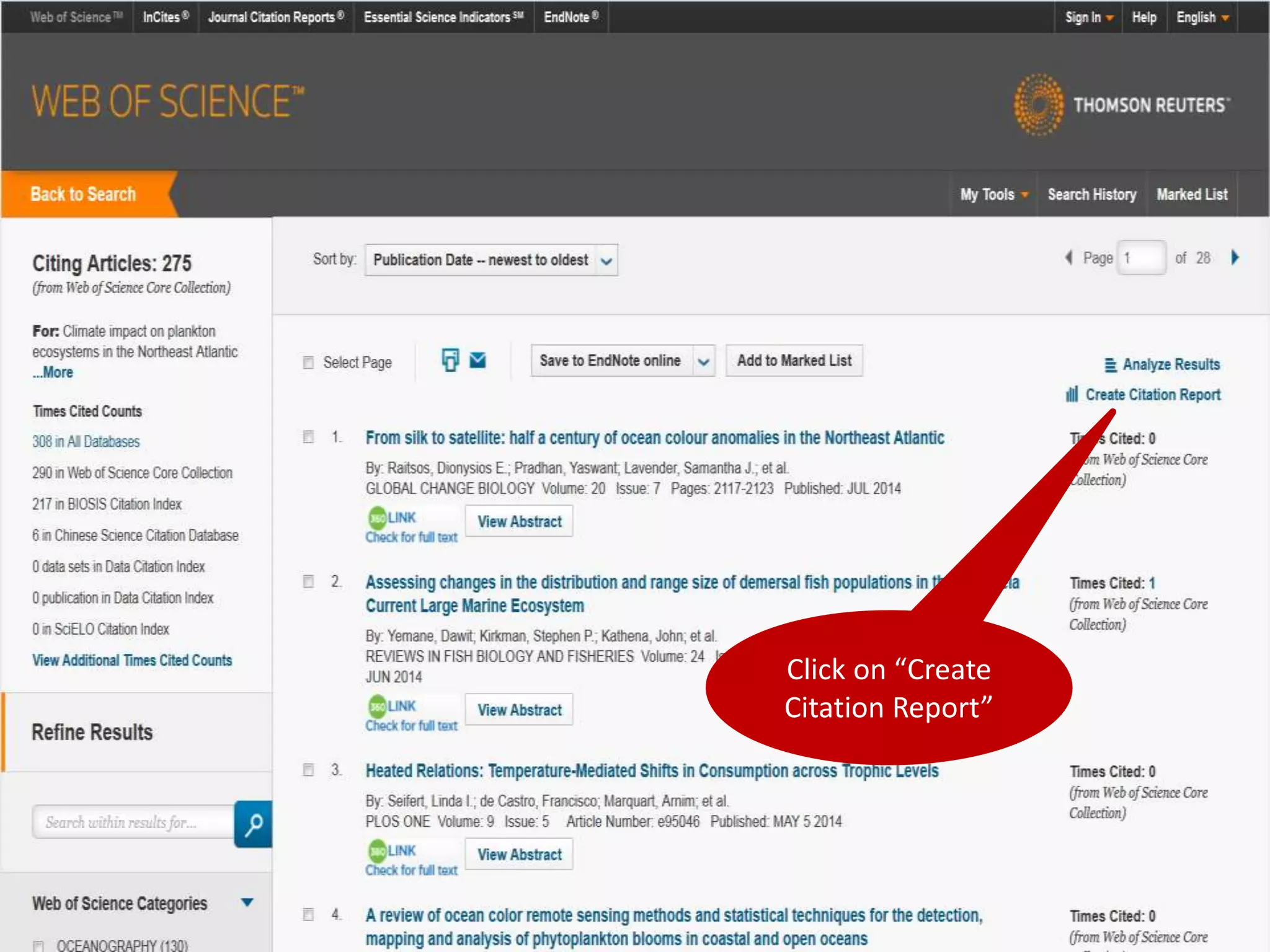Click the Thomson Reuters logo
This screenshot has width=1270, height=952.
point(1121,105)
